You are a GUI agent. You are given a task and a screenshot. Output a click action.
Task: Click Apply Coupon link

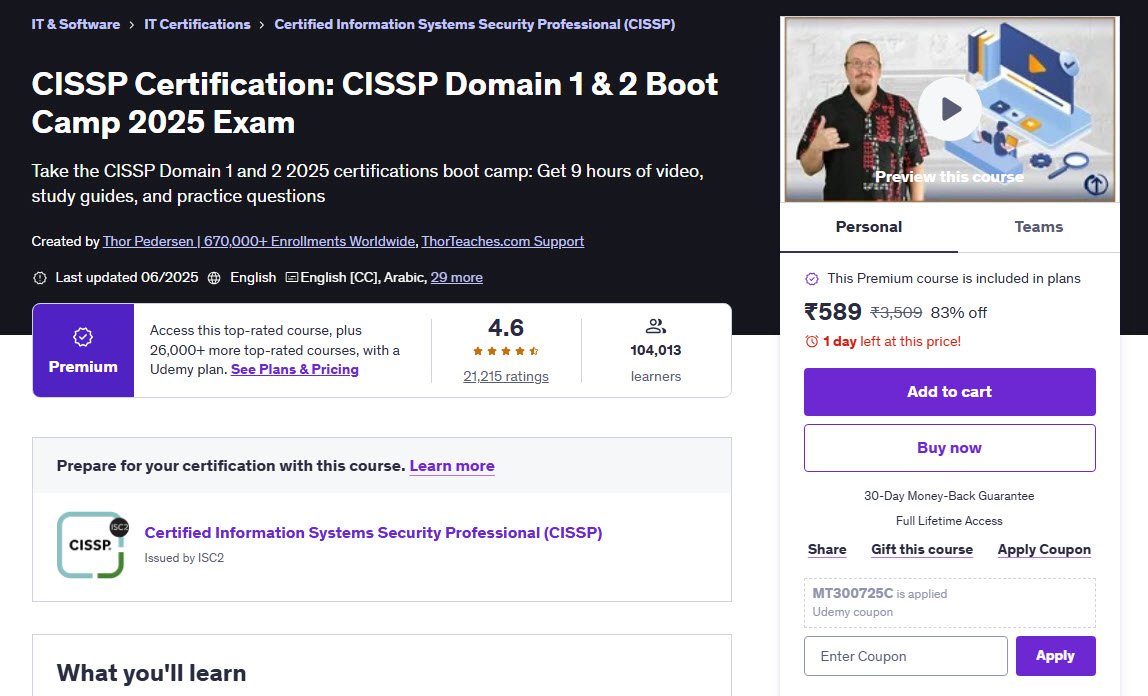tap(1044, 550)
